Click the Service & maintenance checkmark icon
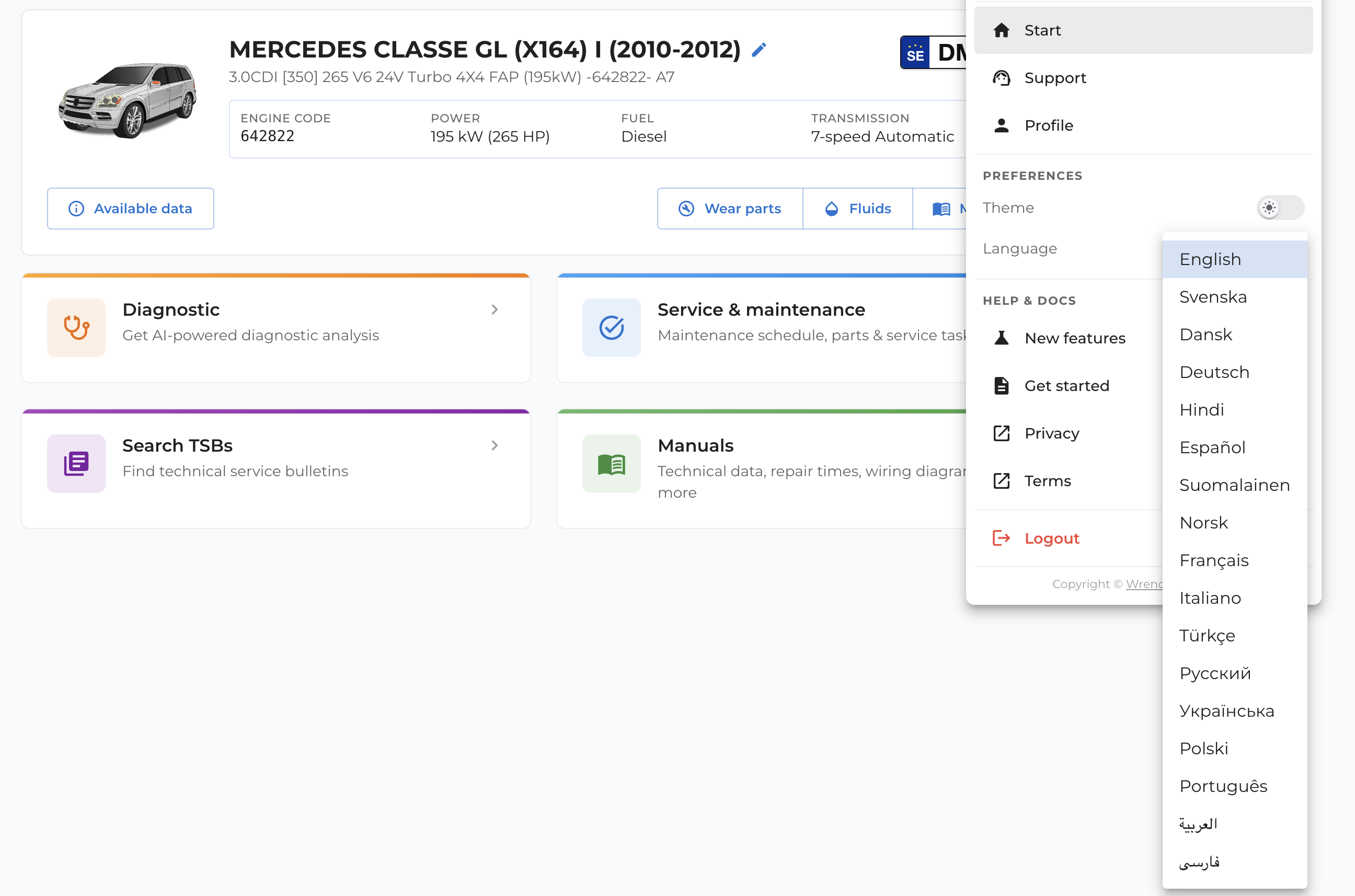 pyautogui.click(x=611, y=327)
